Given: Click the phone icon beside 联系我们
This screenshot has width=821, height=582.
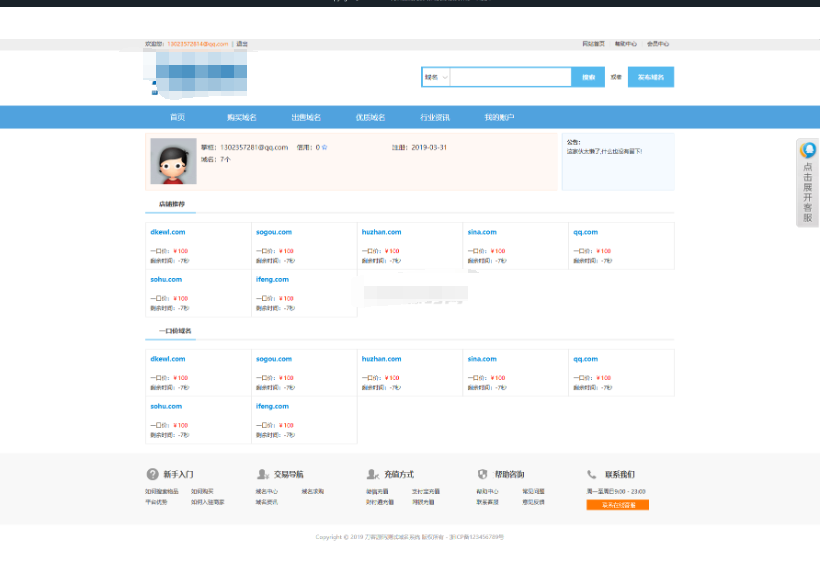Looking at the screenshot, I should pyautogui.click(x=592, y=474).
